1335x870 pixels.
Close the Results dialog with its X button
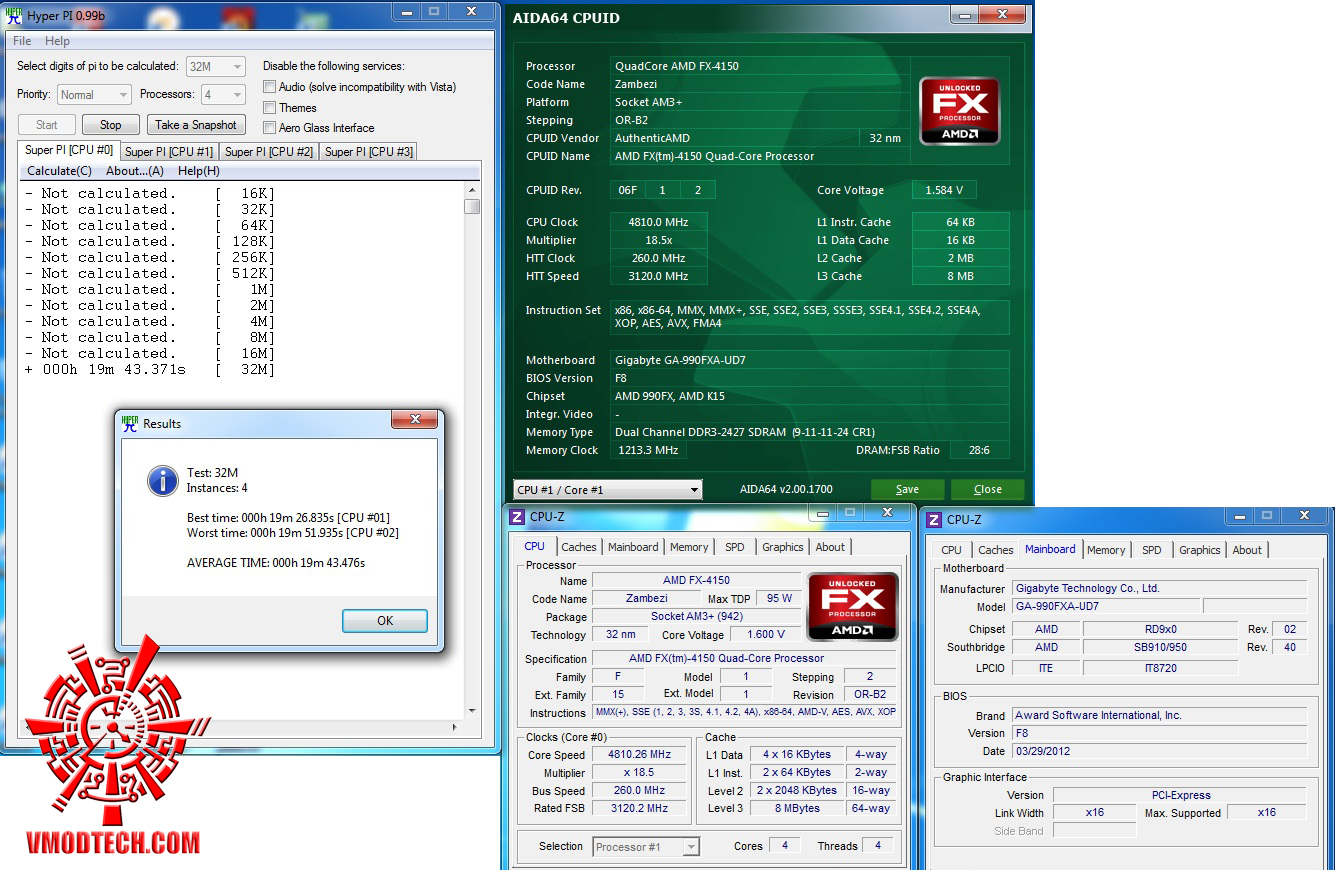coord(414,421)
